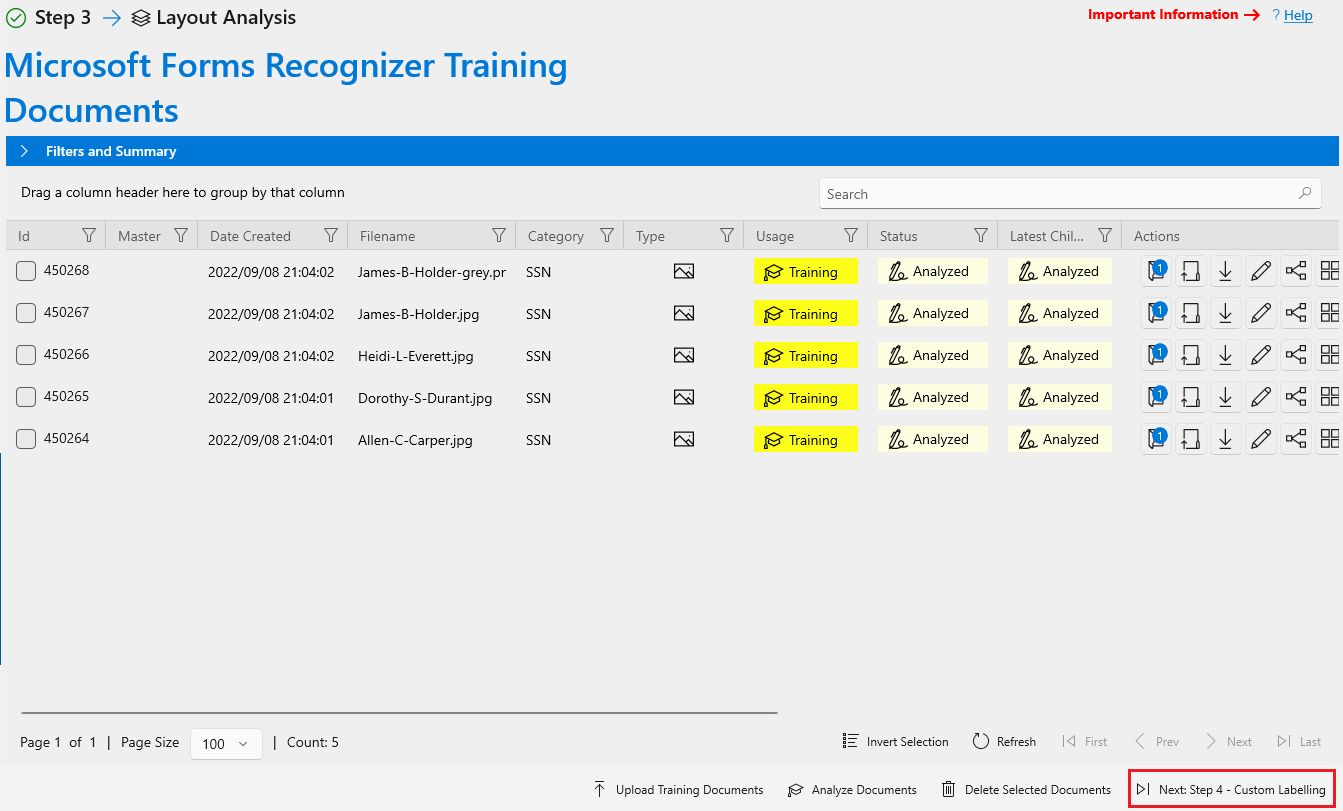Click the grid icon for row 450265

click(x=1330, y=397)
